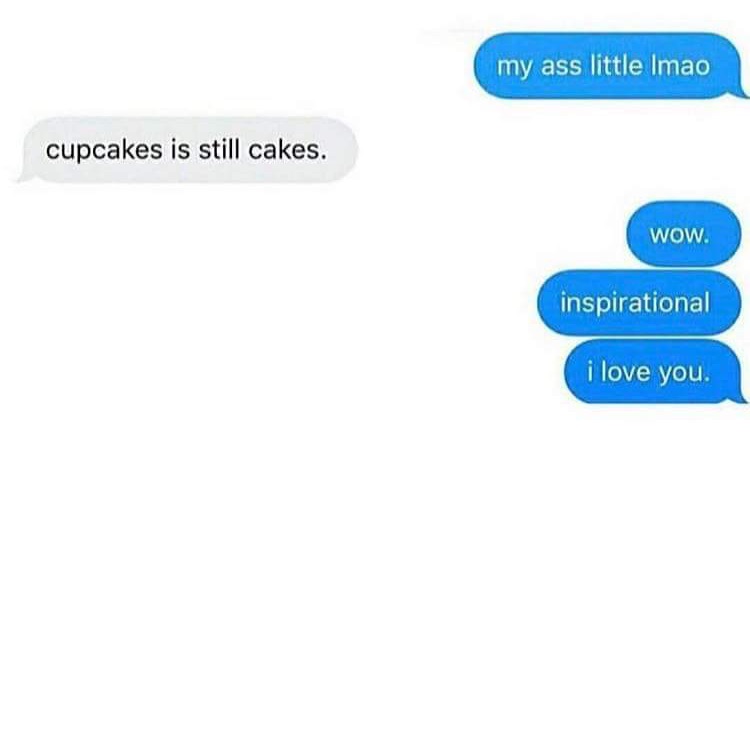Select the 'my ass little lmao' message bubble
Image resolution: width=750 pixels, height=750 pixels.
[x=608, y=66]
